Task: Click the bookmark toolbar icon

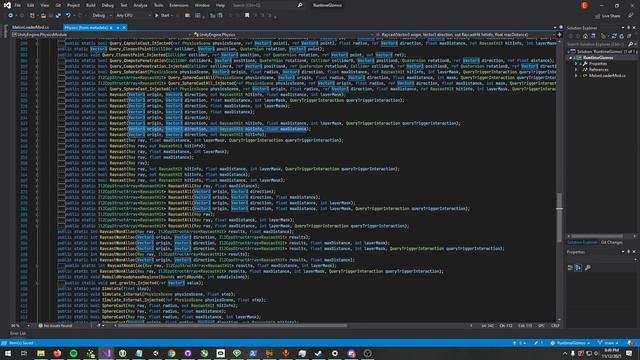Action: click(247, 16)
